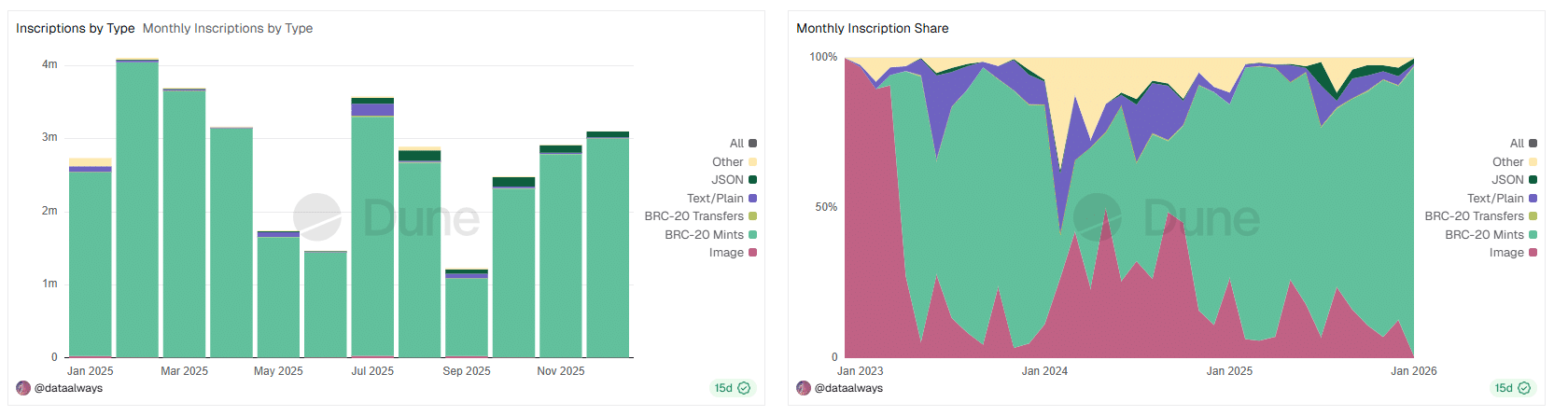Open the Monthly Inscription Share title
1568x416 pixels.
[x=872, y=29]
